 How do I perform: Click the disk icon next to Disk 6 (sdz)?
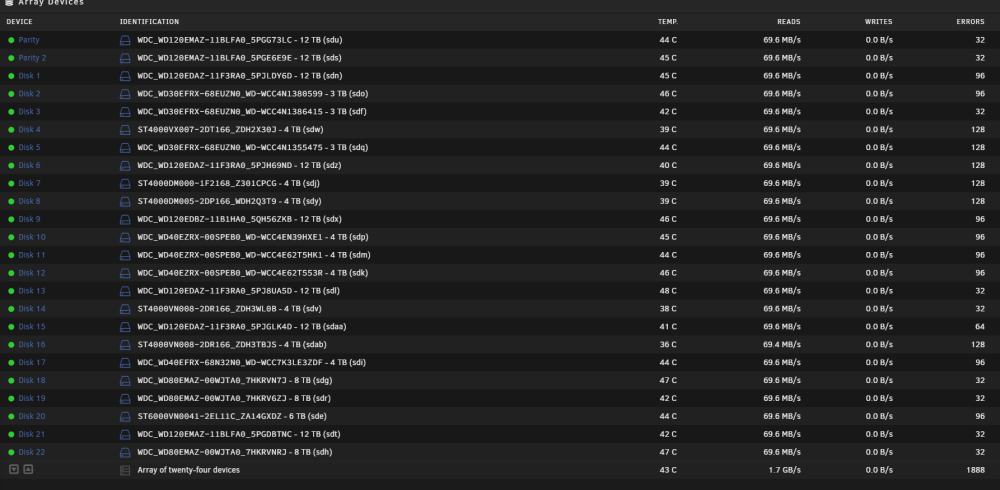125,165
